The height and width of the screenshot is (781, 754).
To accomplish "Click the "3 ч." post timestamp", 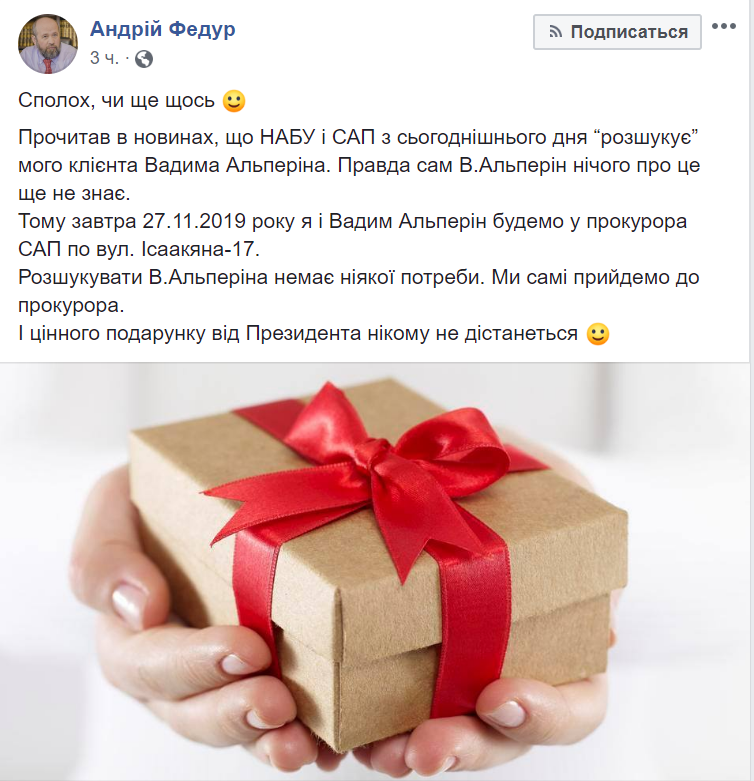I will [105, 58].
